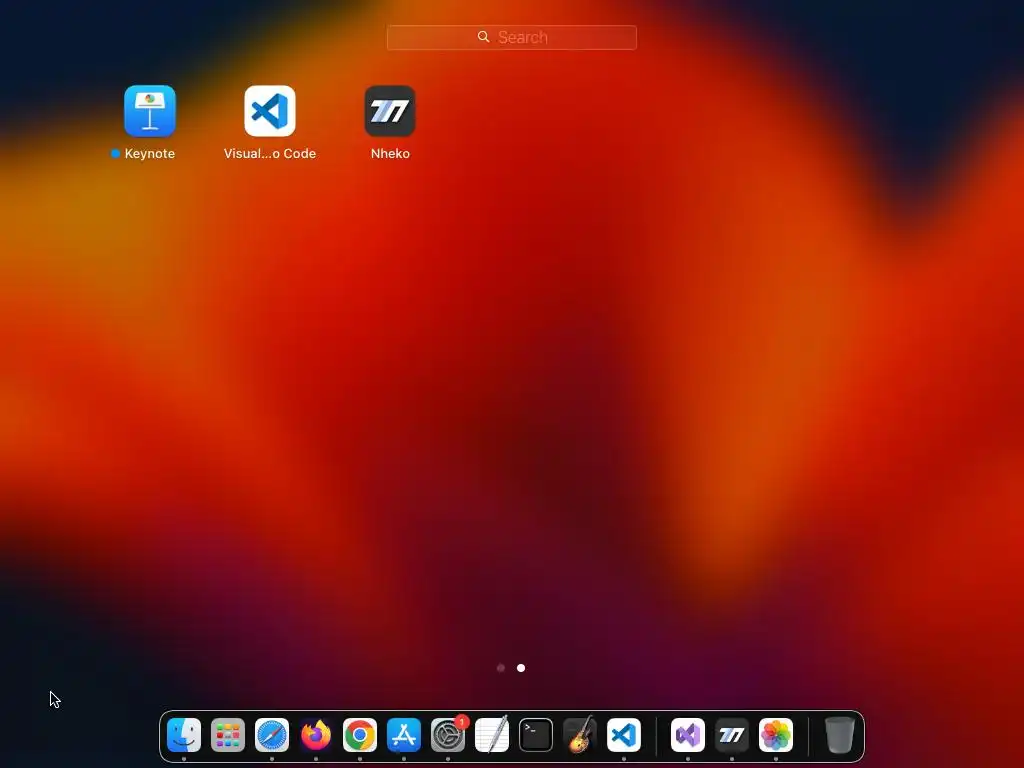Launch GarageBand guitar icon in Dock

[x=580, y=735]
